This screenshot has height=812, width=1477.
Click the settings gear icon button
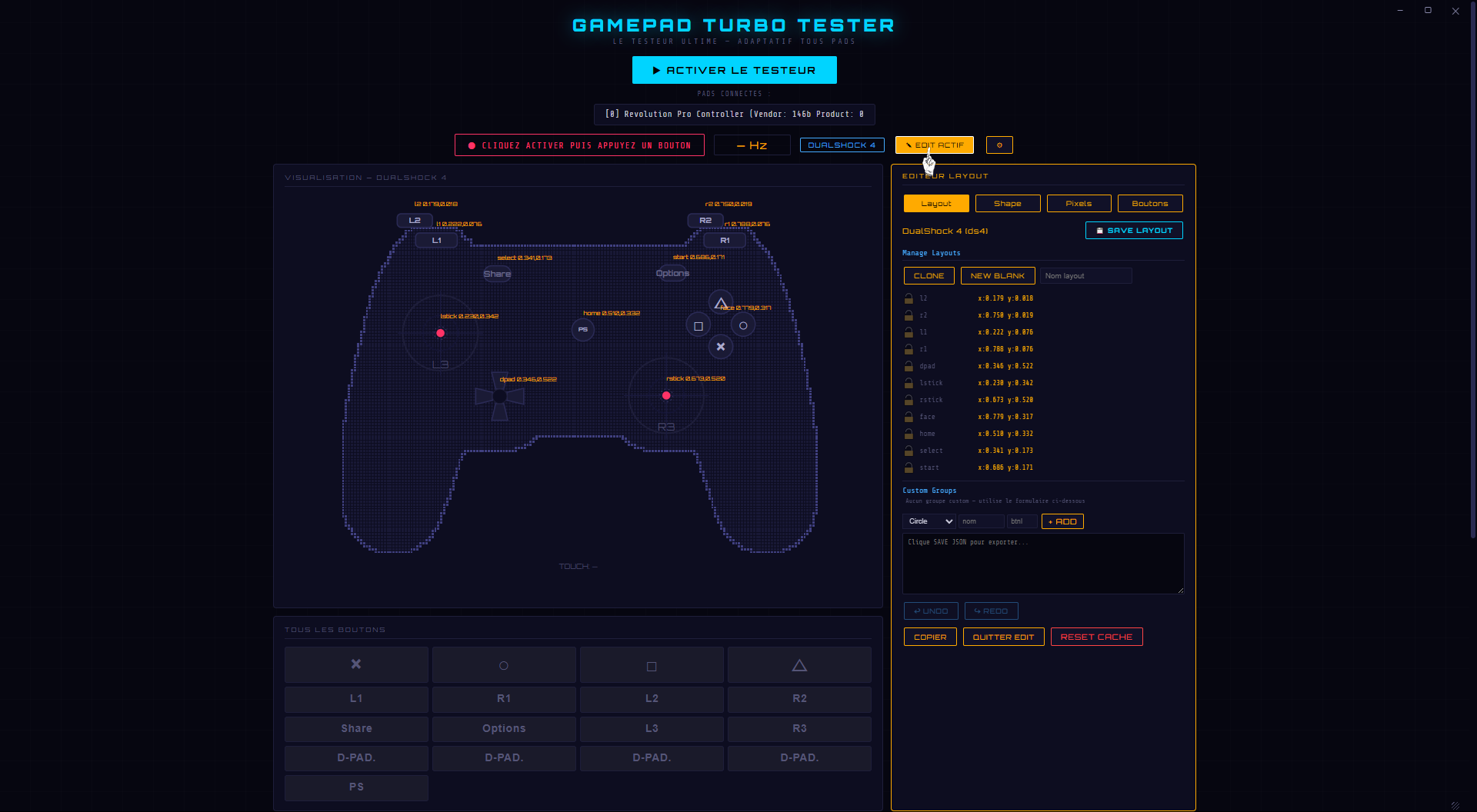pos(999,145)
